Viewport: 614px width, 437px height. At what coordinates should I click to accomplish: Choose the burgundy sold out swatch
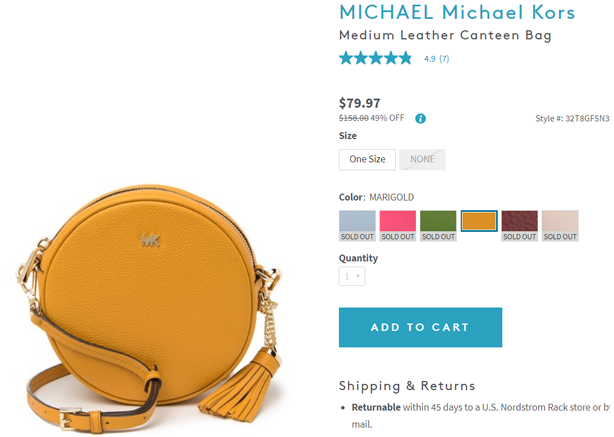click(519, 226)
